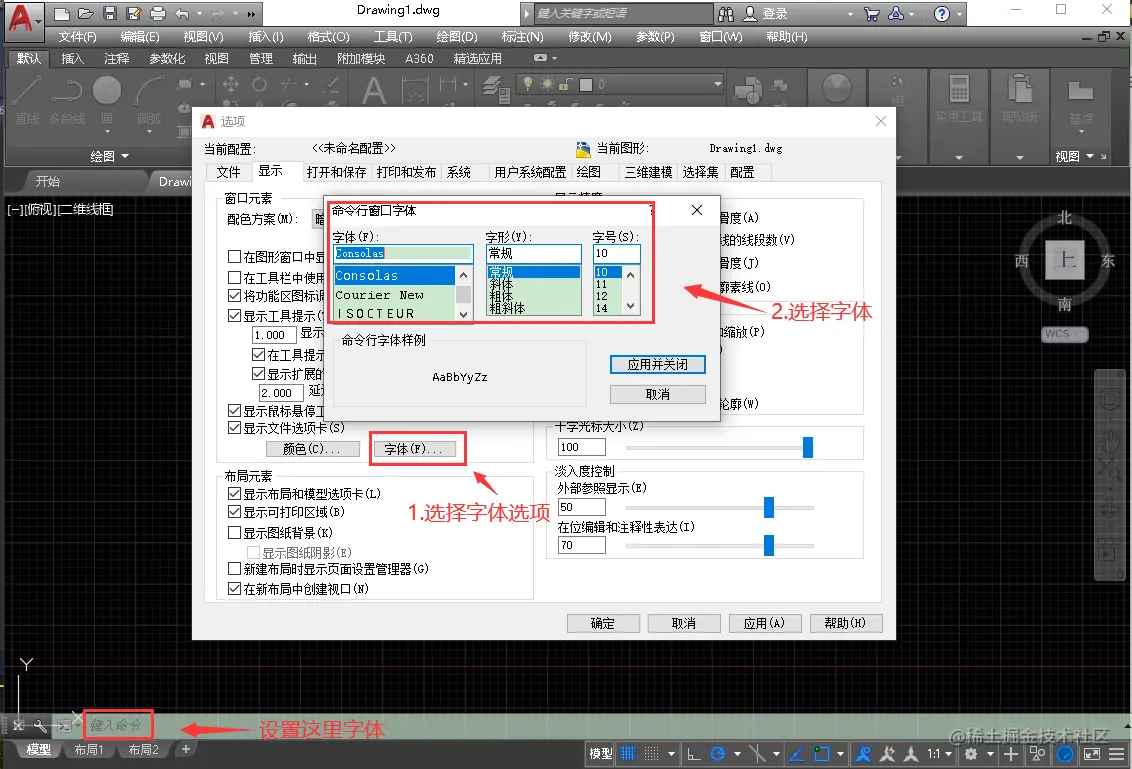Click the 字体(F)... button

coord(414,449)
